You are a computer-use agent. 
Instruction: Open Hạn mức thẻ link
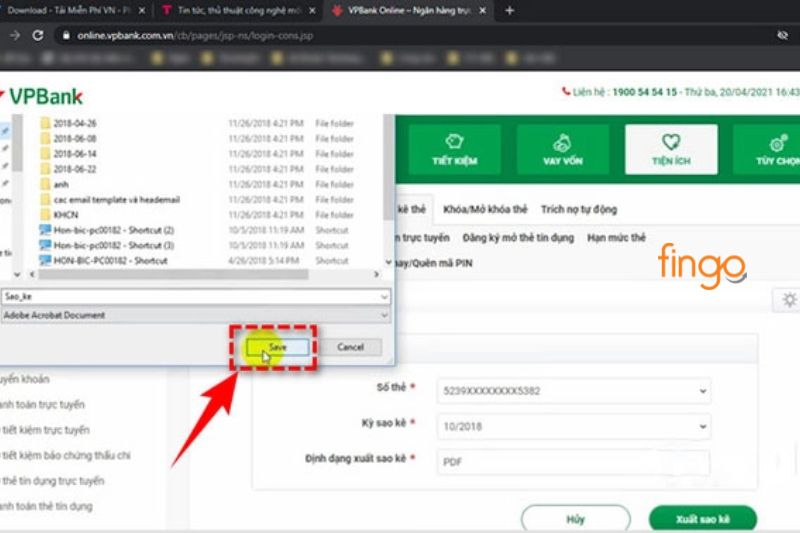[616, 238]
